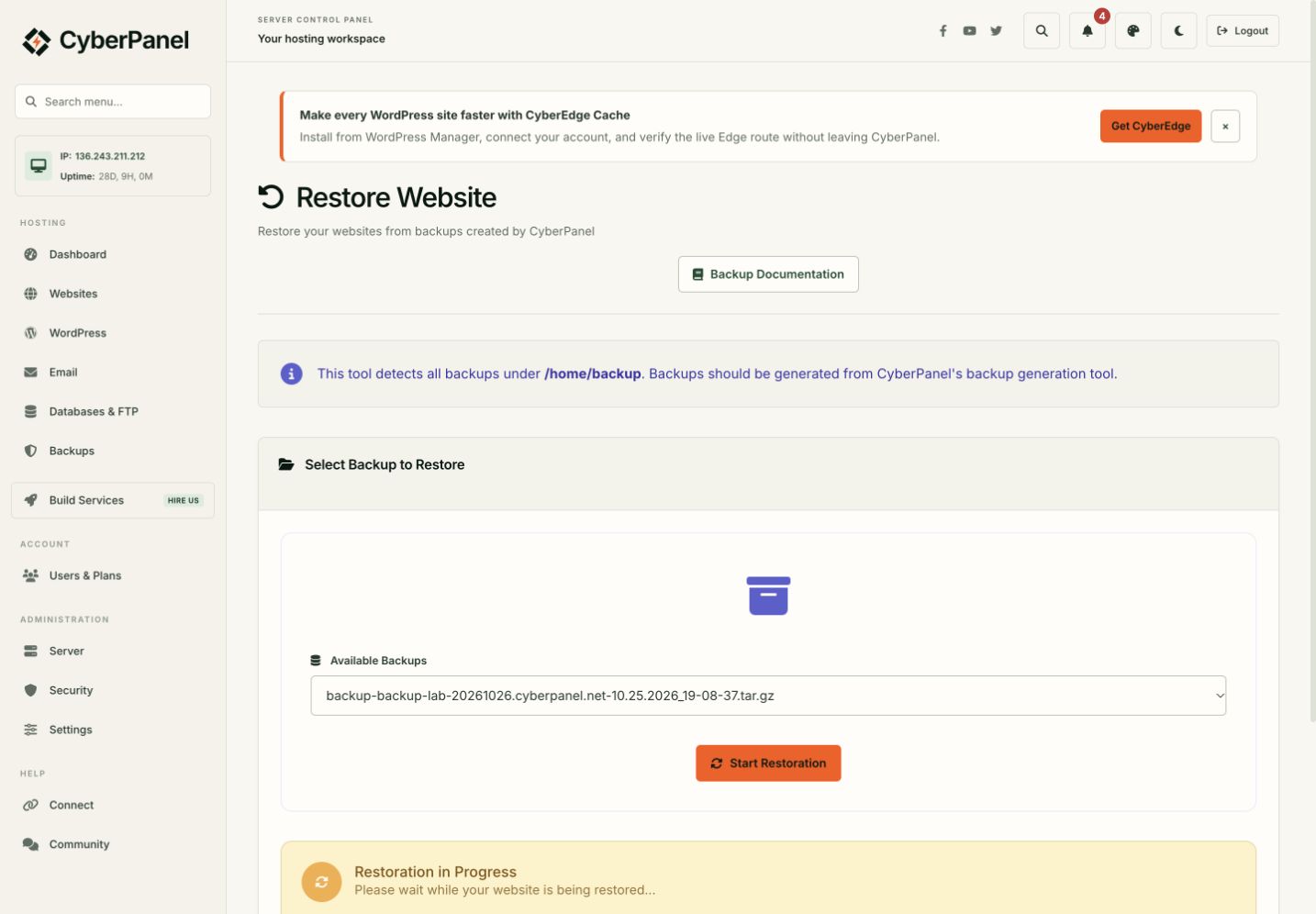This screenshot has height=914, width=1316.
Task: Toggle dark mode moon icon
Action: 1178,30
